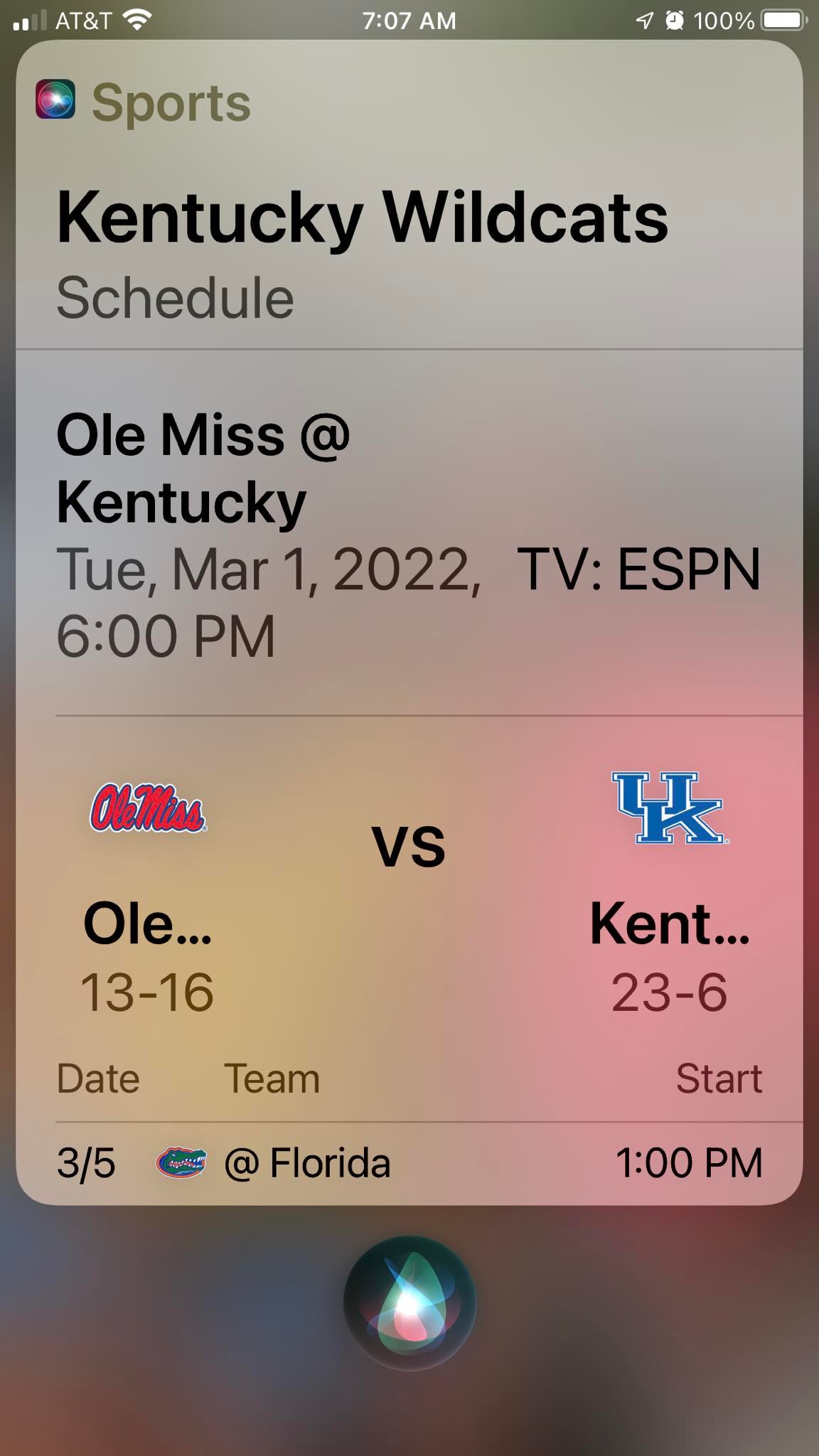Tap the Start column header

(x=719, y=1078)
